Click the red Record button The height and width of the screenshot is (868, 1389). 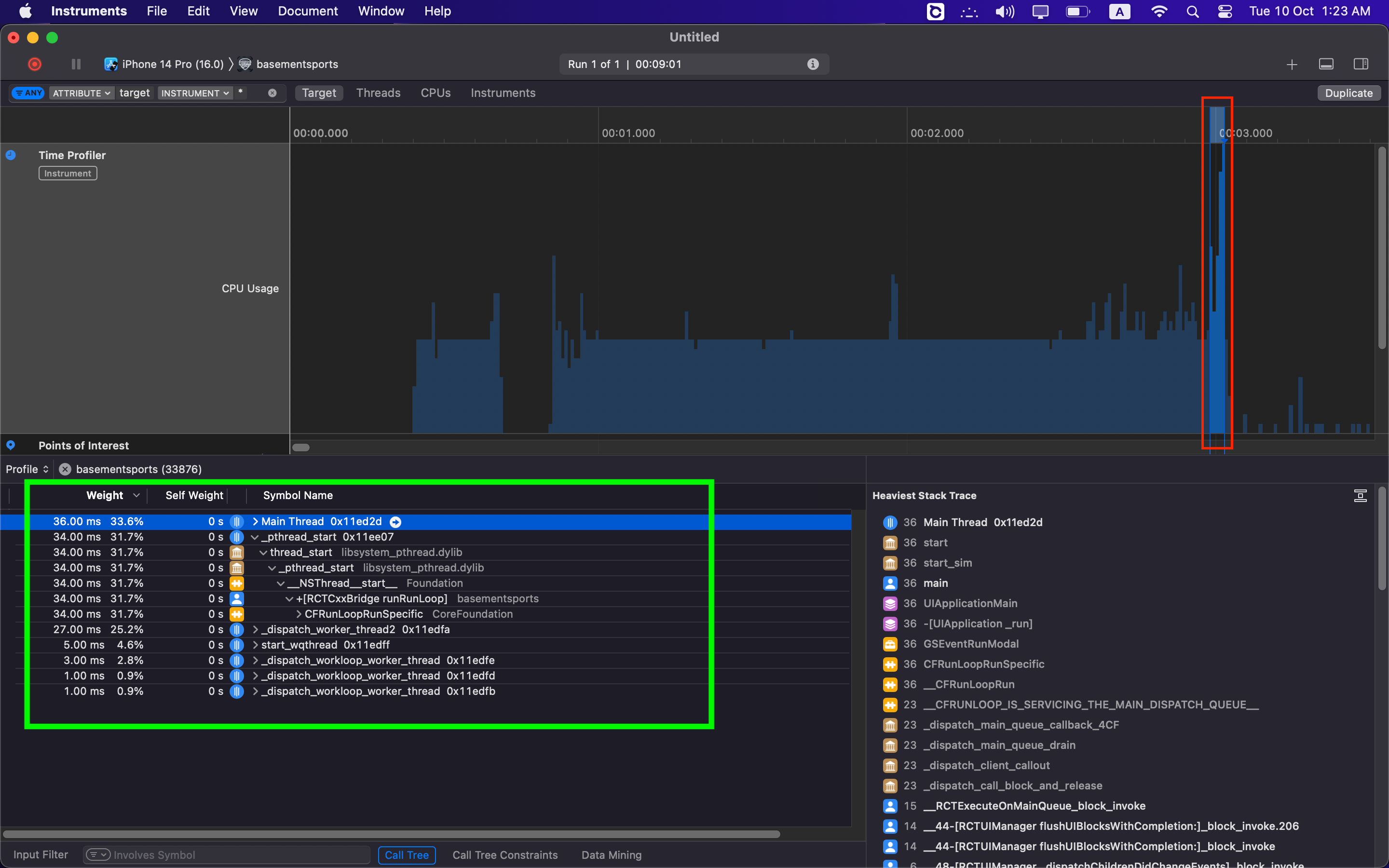[34, 64]
